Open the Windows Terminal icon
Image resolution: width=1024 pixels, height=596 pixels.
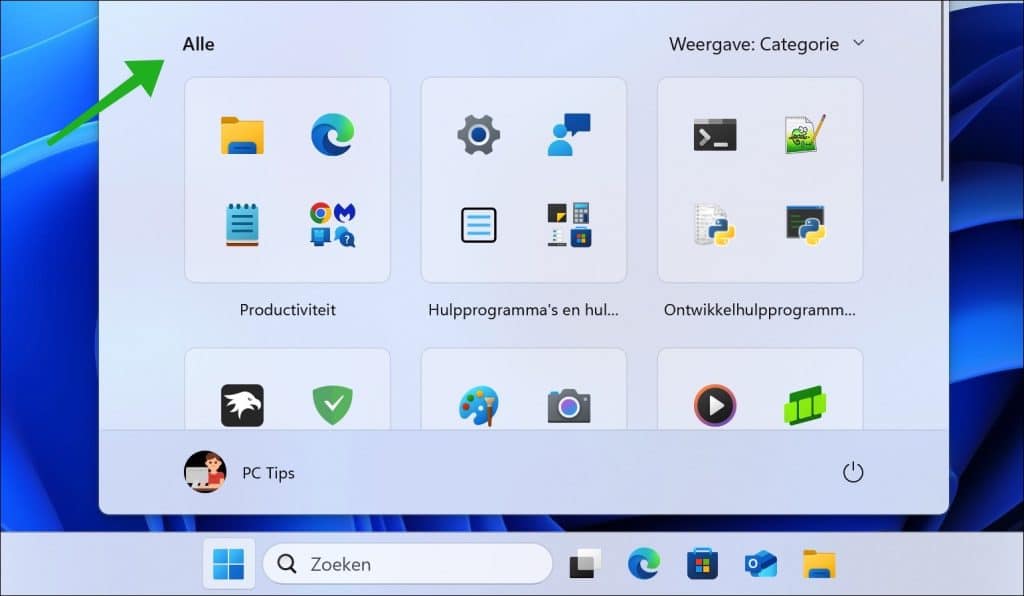pyautogui.click(x=714, y=135)
